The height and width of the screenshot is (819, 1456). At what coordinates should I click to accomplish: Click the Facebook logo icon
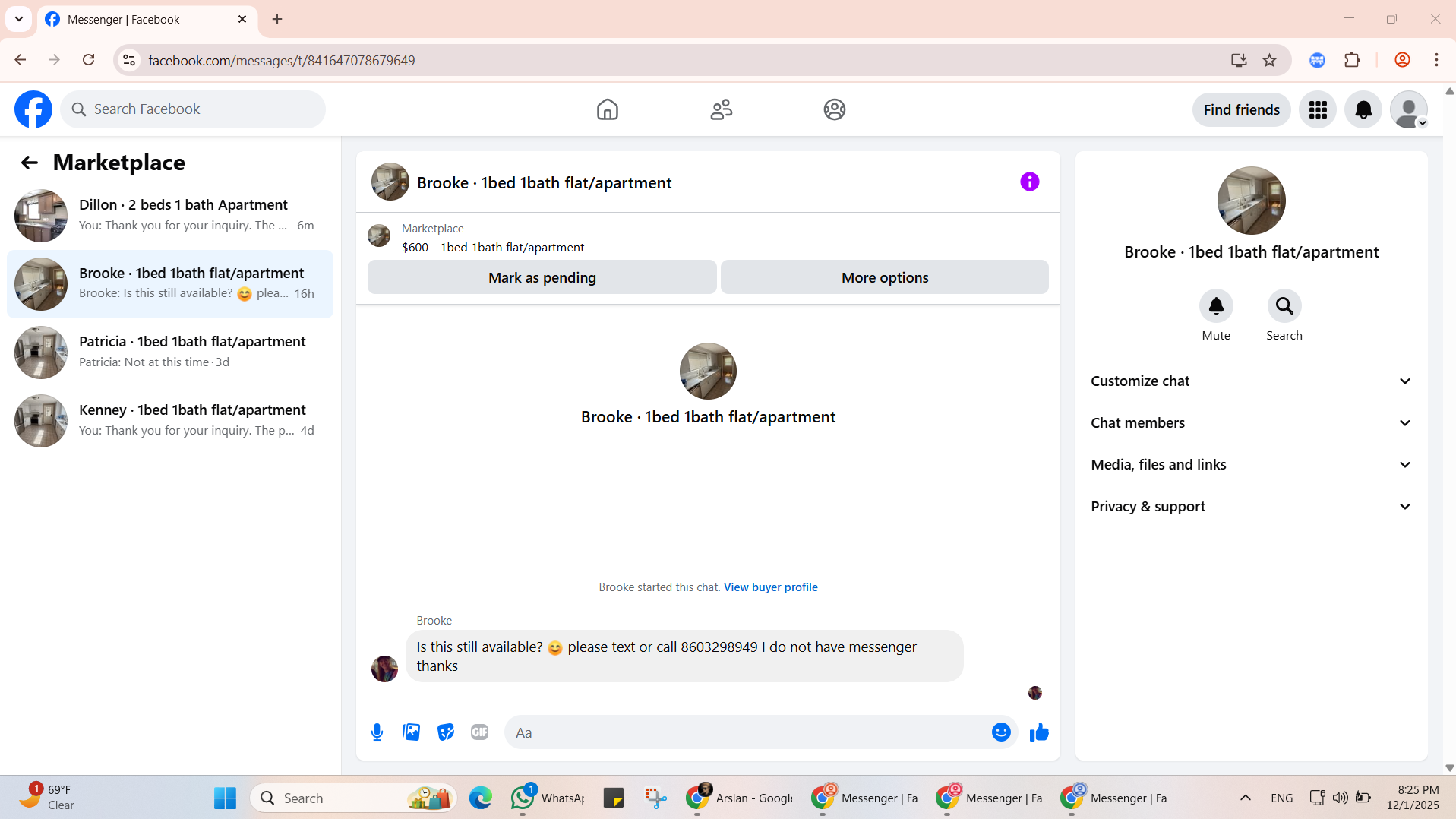(33, 109)
